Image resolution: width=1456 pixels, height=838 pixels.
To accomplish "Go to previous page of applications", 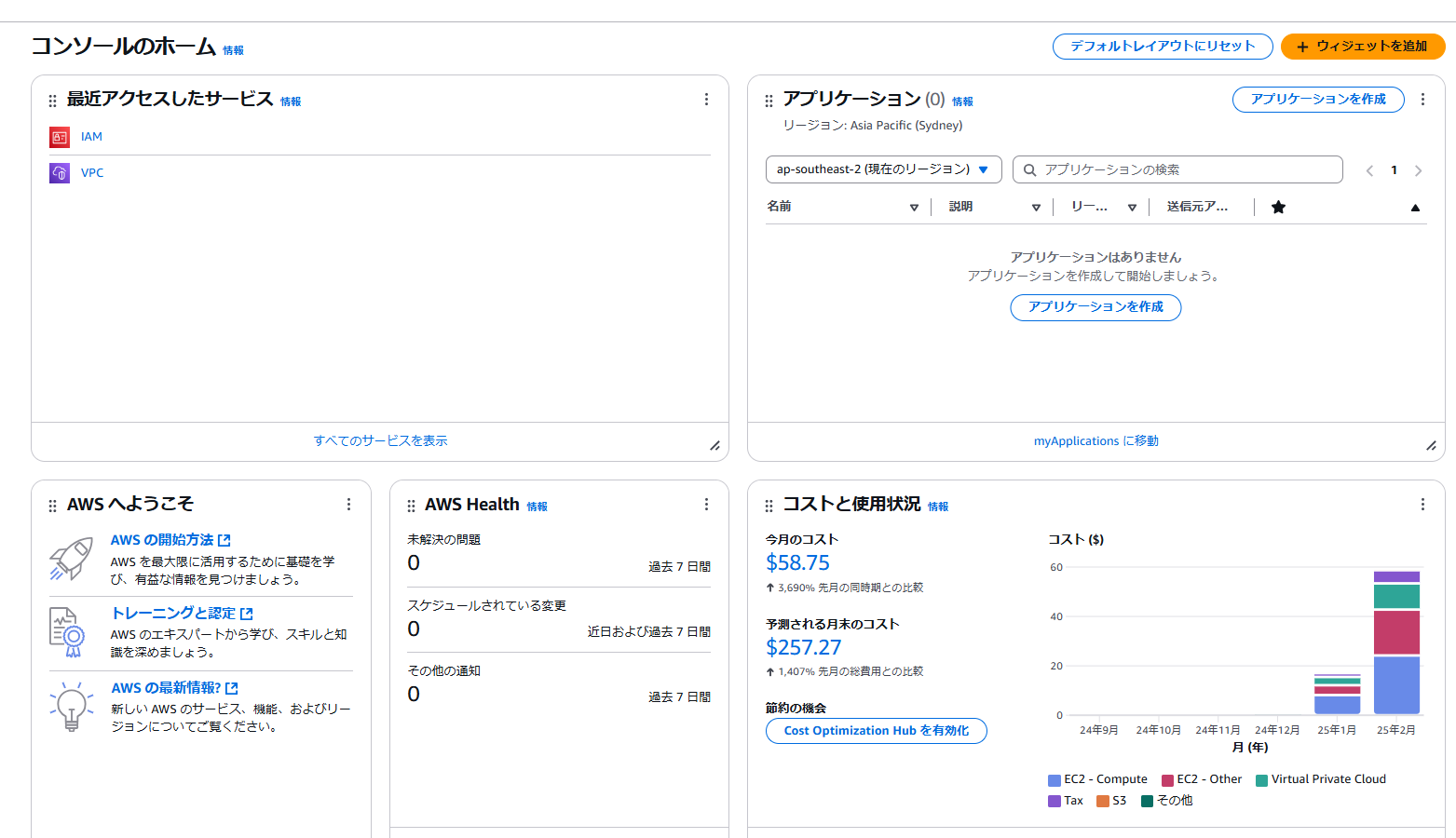I will pos(1369,170).
